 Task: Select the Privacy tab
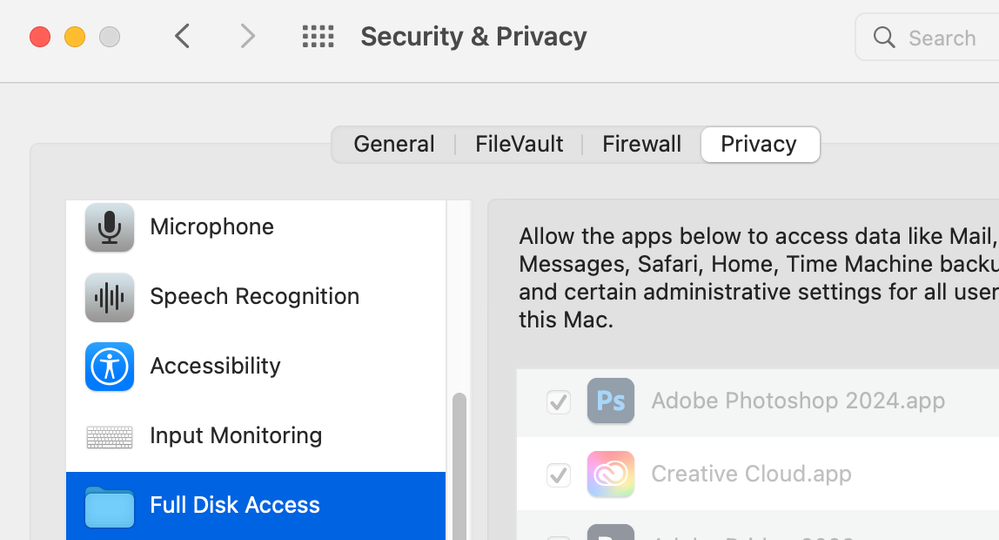pyautogui.click(x=759, y=144)
